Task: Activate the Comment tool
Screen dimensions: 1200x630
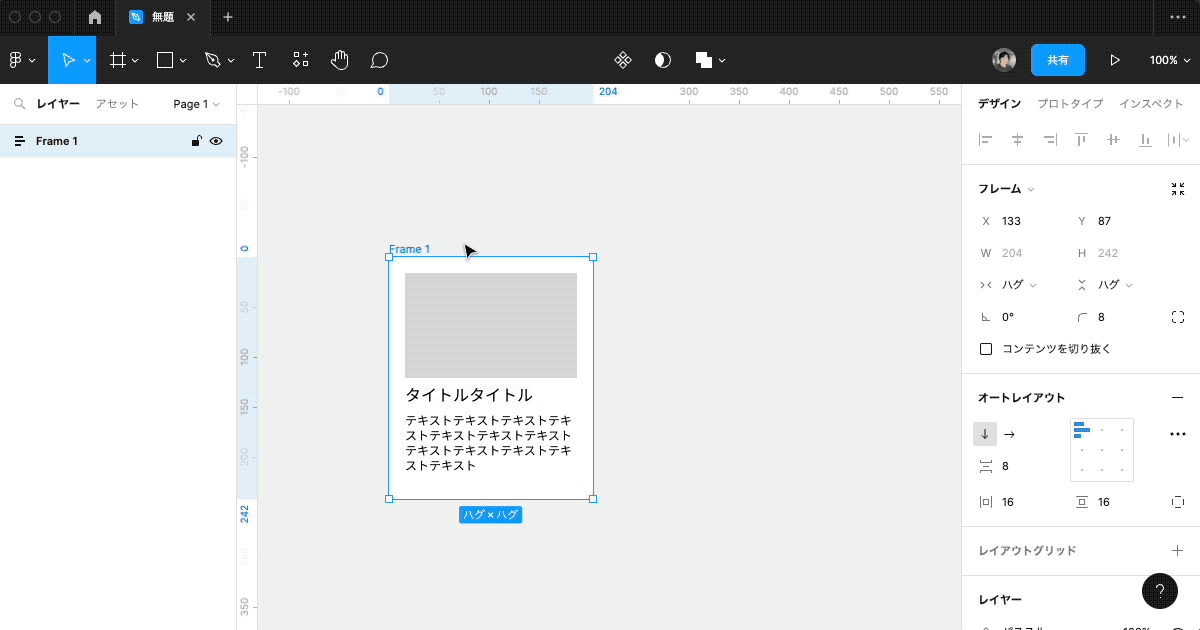Action: click(x=378, y=60)
